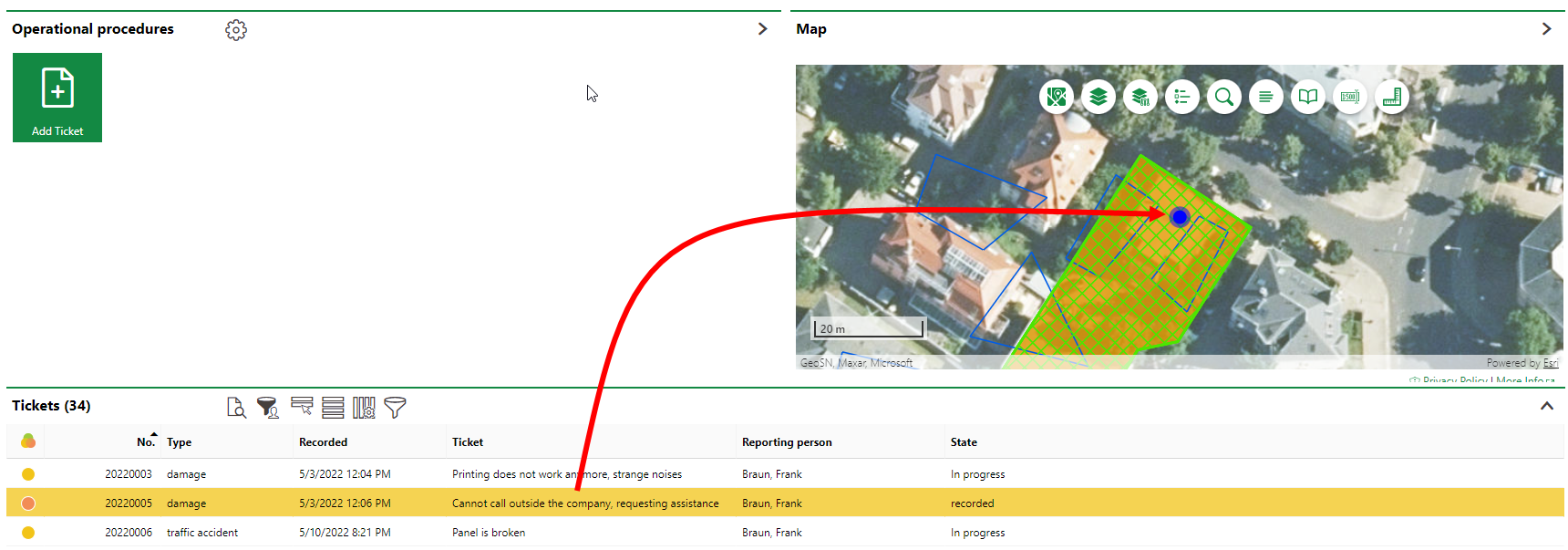This screenshot has height=550, width=1568.
Task: Click the ticket search document icon
Action: (x=236, y=408)
